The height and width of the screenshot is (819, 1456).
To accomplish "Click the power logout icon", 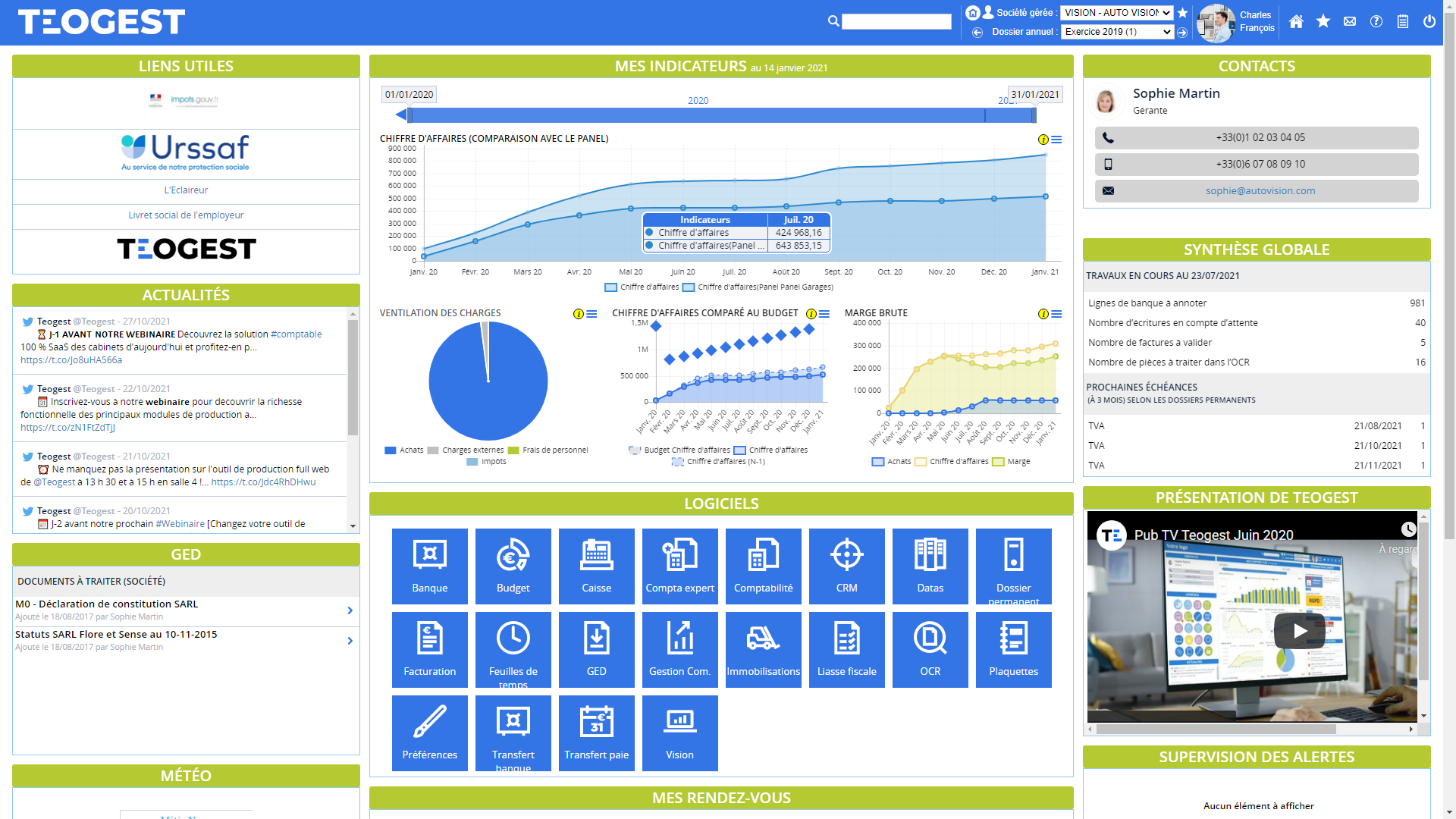I will click(x=1429, y=21).
